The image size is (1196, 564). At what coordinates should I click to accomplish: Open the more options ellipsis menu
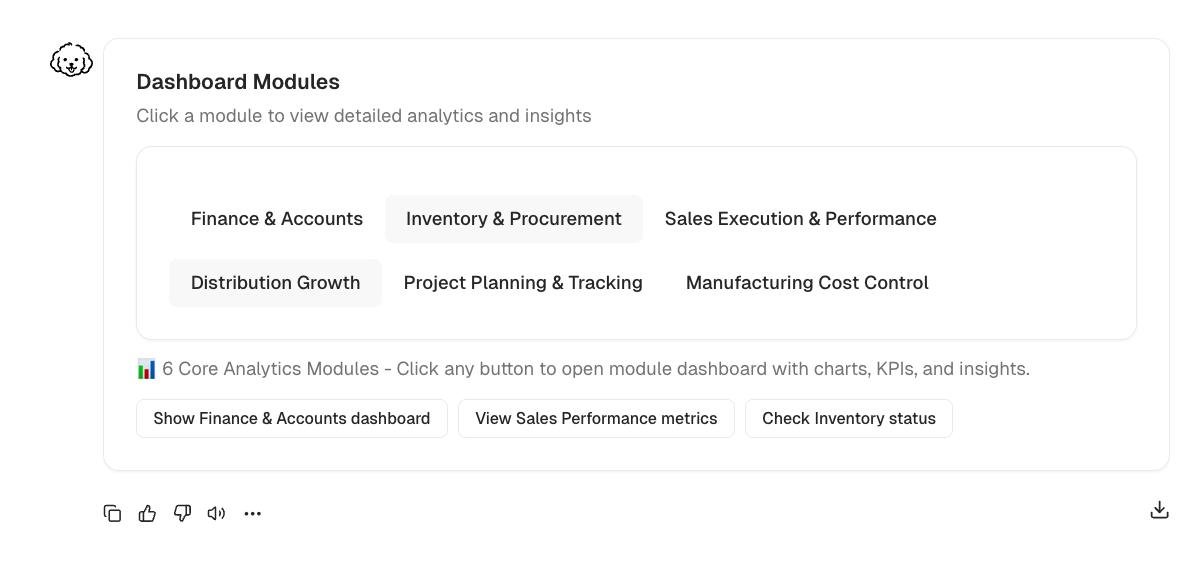point(253,513)
